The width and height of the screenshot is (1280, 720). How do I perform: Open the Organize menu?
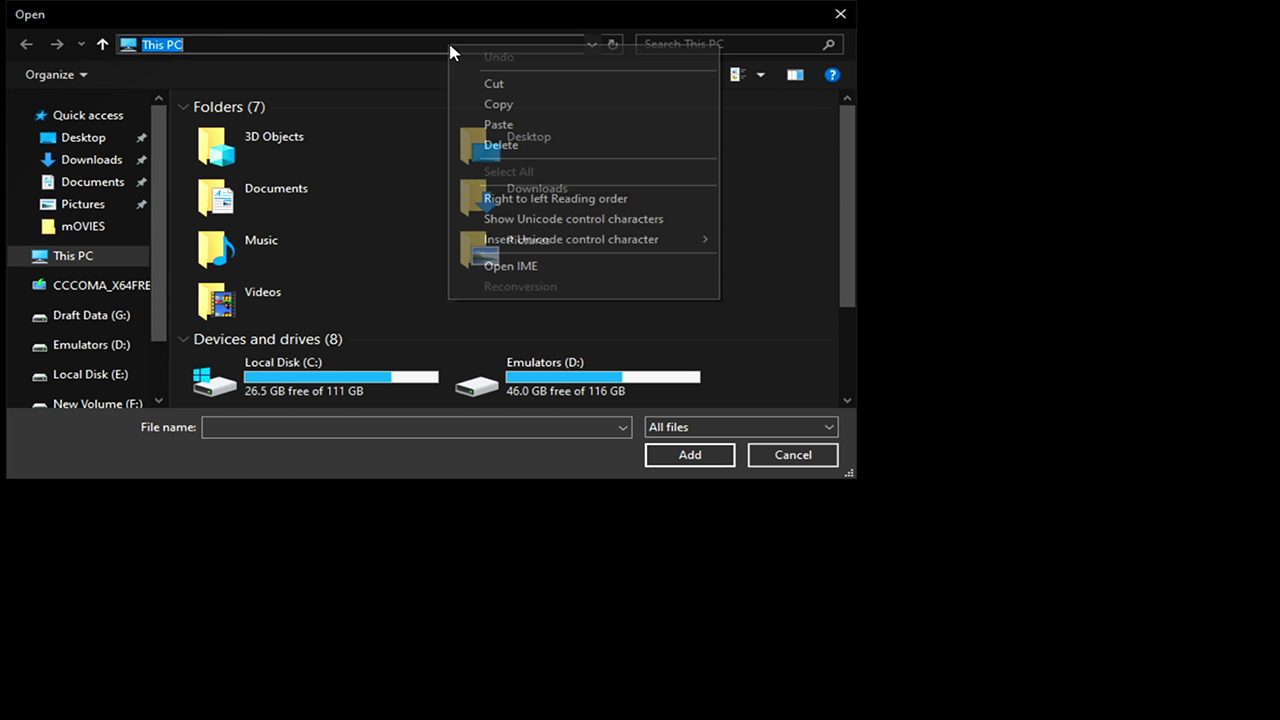(56, 75)
